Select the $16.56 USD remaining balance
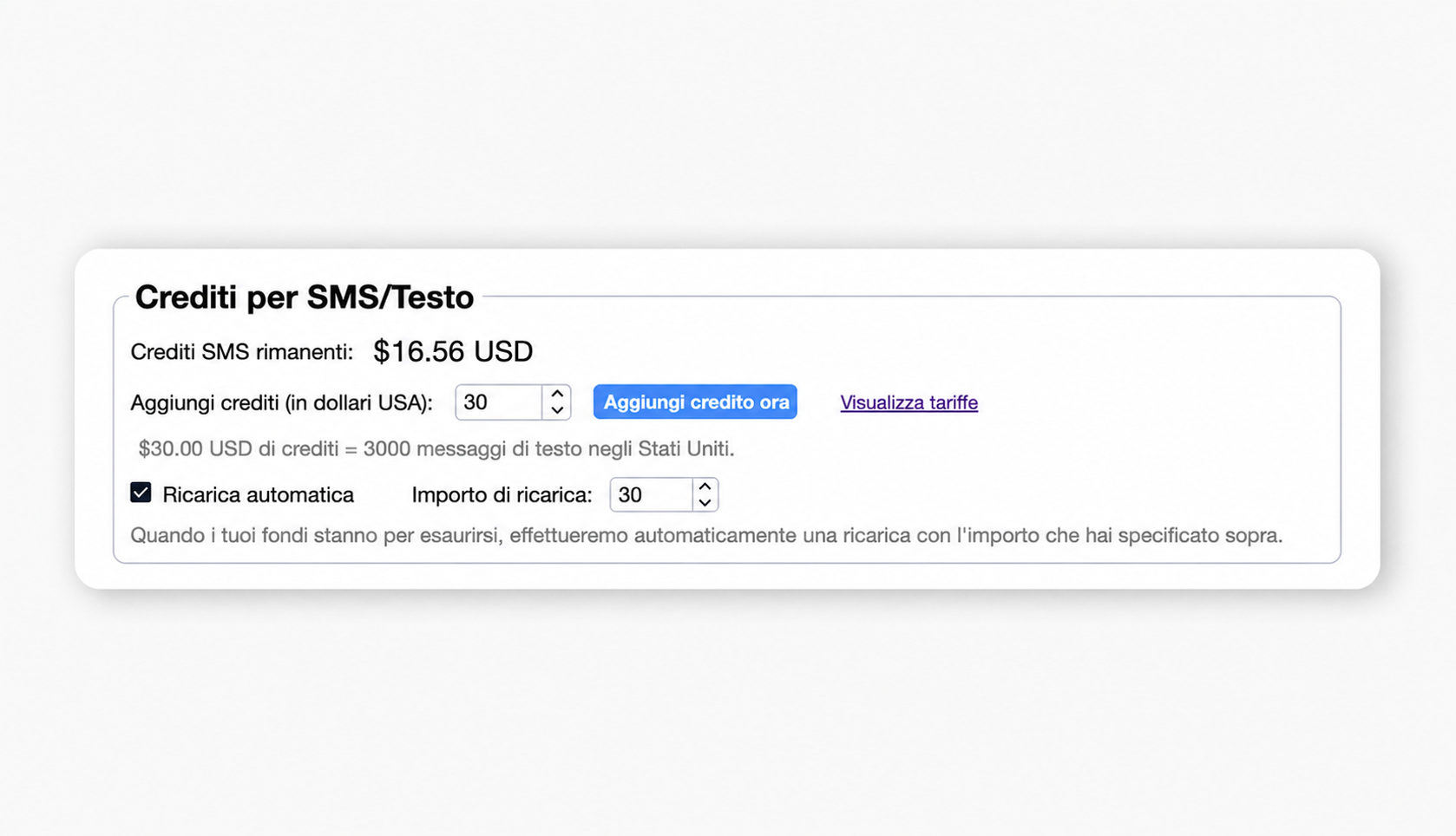Image resolution: width=1456 pixels, height=836 pixels. tap(453, 351)
